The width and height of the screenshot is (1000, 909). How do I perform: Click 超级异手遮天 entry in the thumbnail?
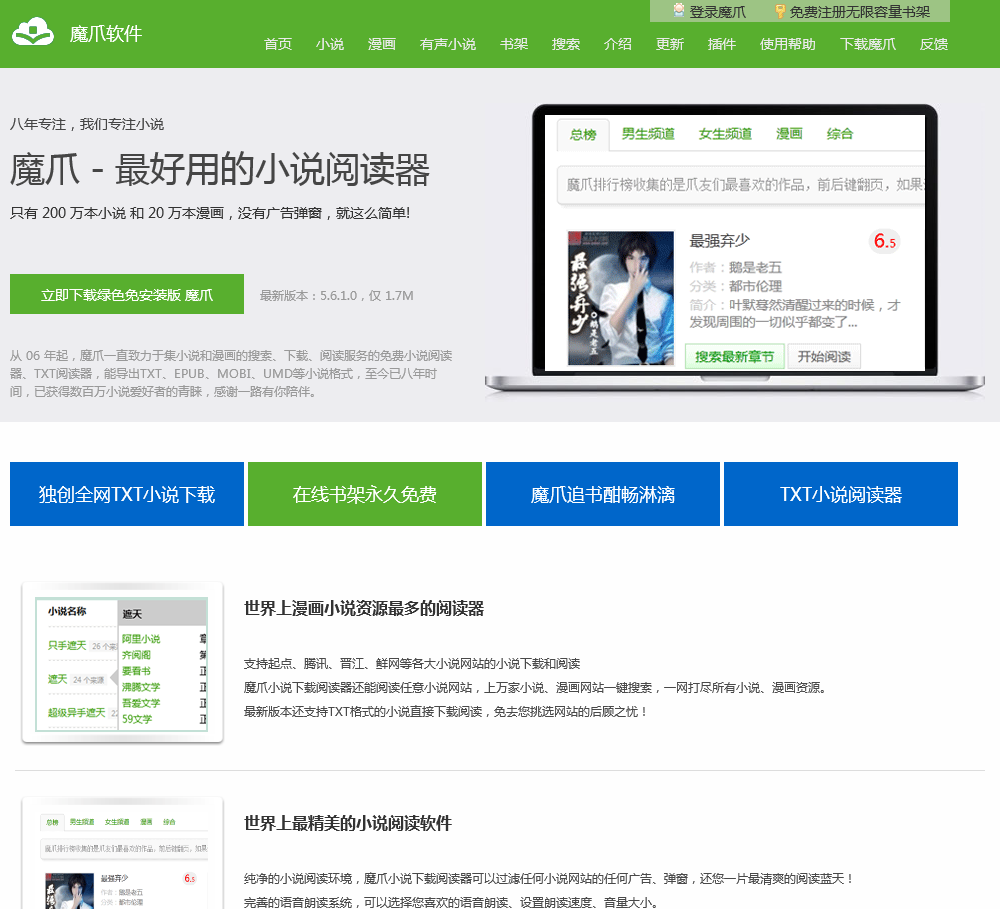77,713
